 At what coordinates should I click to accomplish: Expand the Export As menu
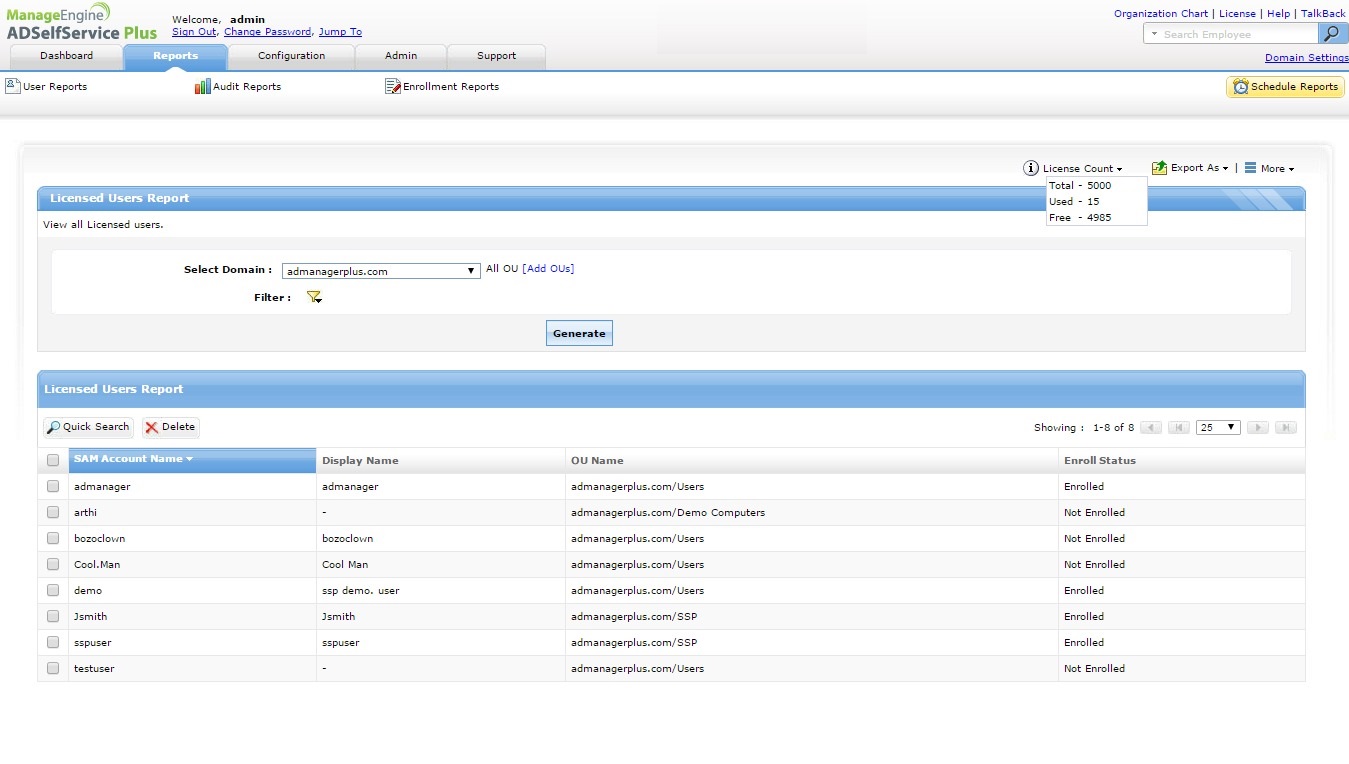(x=1190, y=168)
